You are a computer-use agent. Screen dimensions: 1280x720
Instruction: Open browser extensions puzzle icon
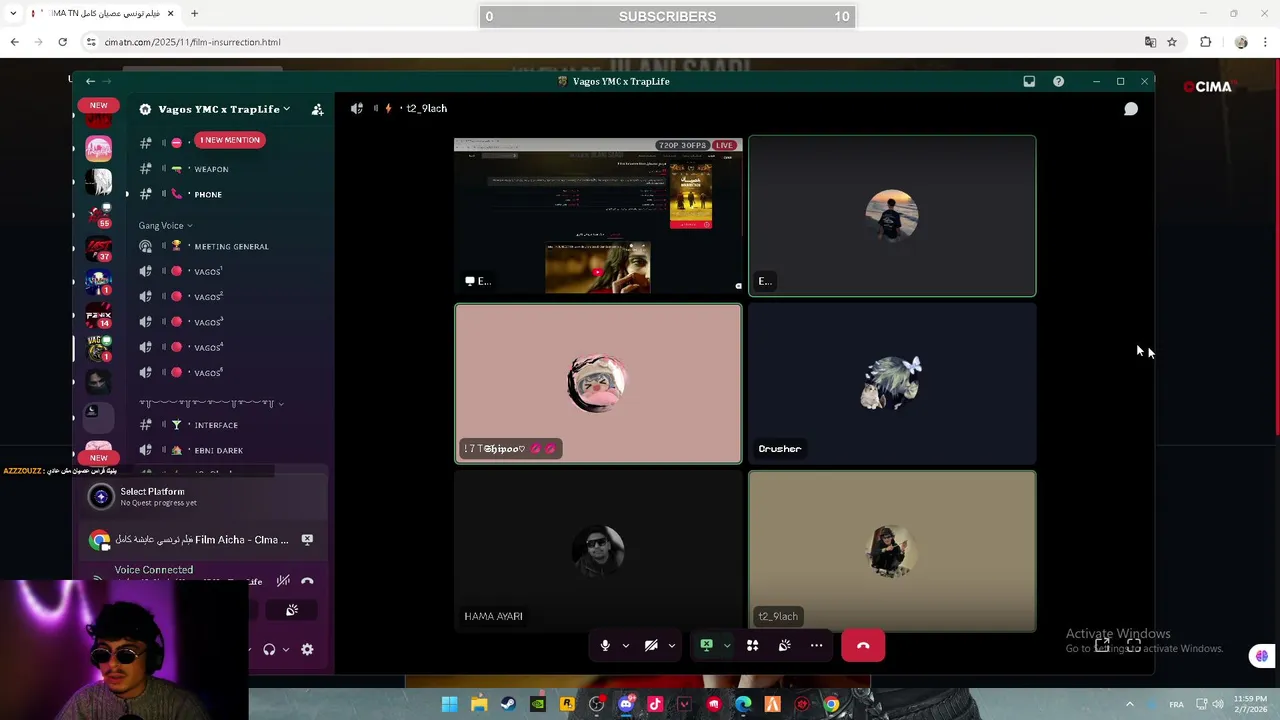pos(1205,42)
